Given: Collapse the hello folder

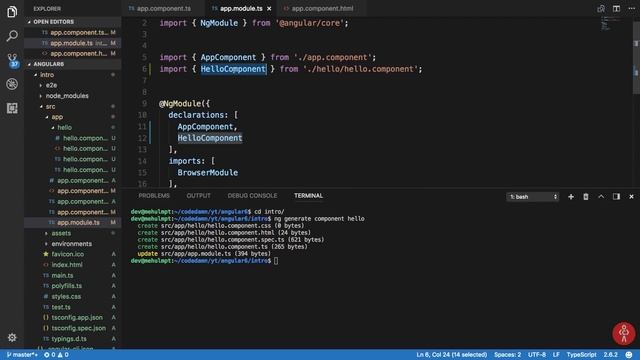Looking at the screenshot, I should pos(73,128).
